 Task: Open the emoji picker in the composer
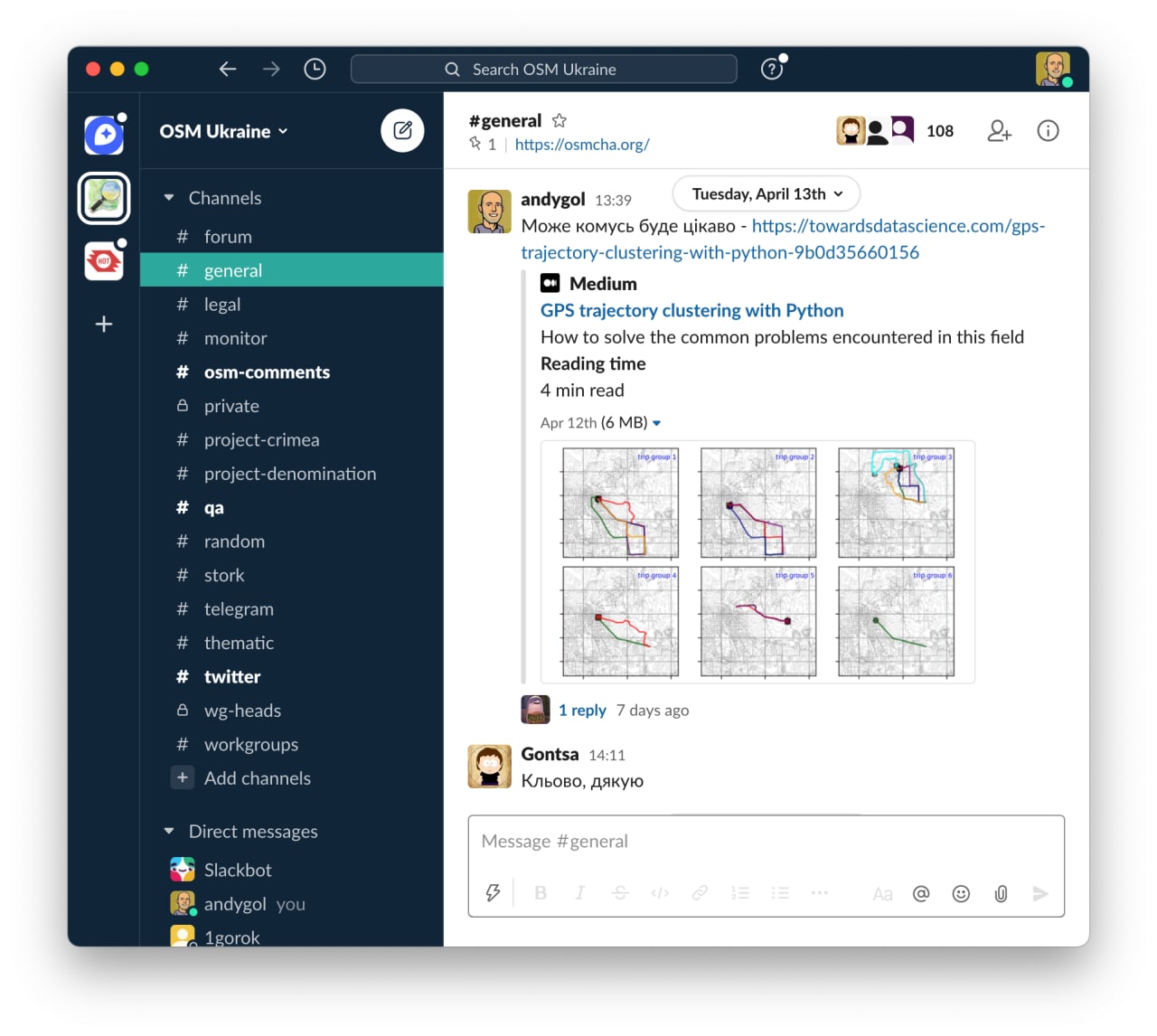[x=961, y=894]
